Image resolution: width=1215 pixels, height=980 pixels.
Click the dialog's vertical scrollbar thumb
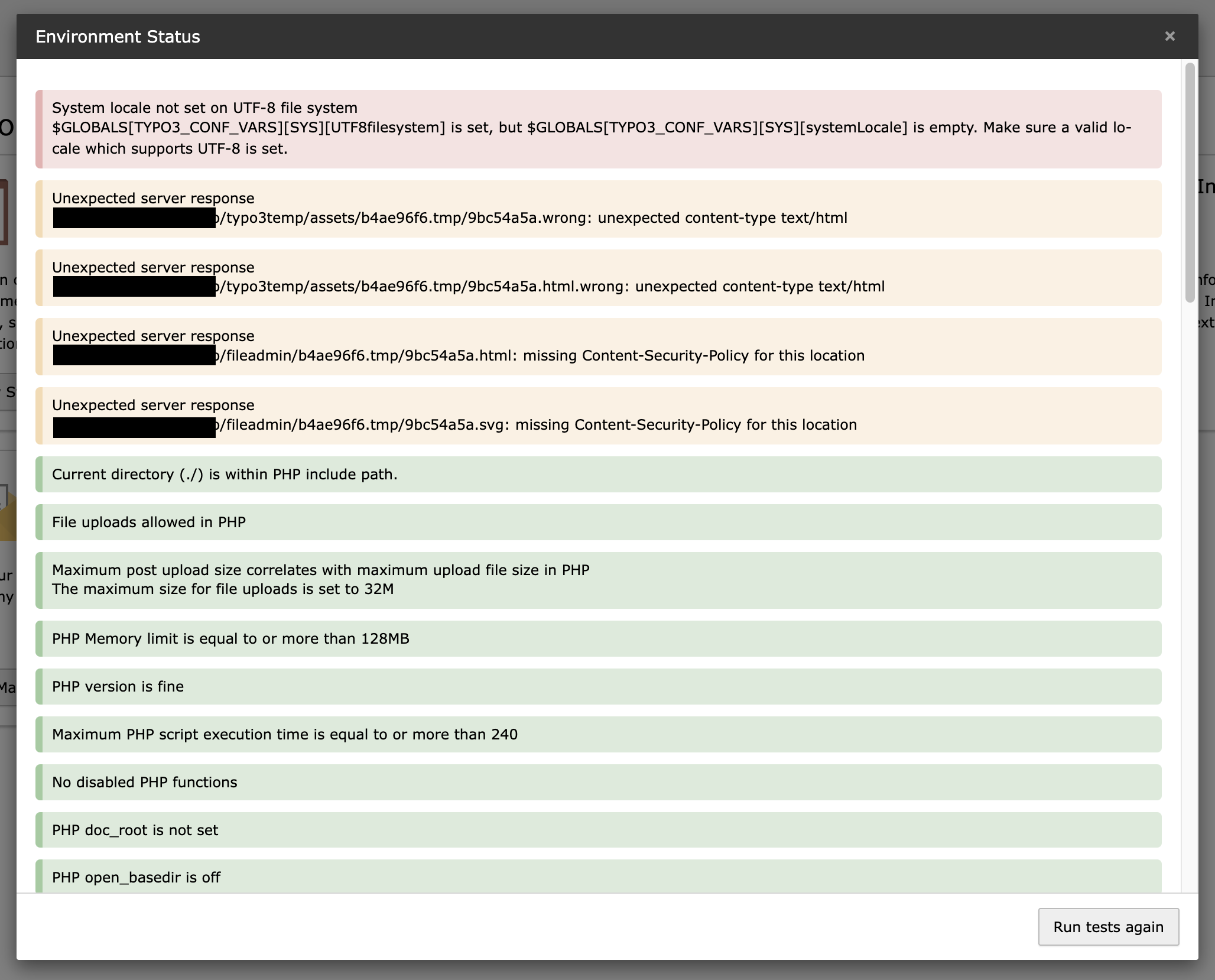(x=1190, y=183)
